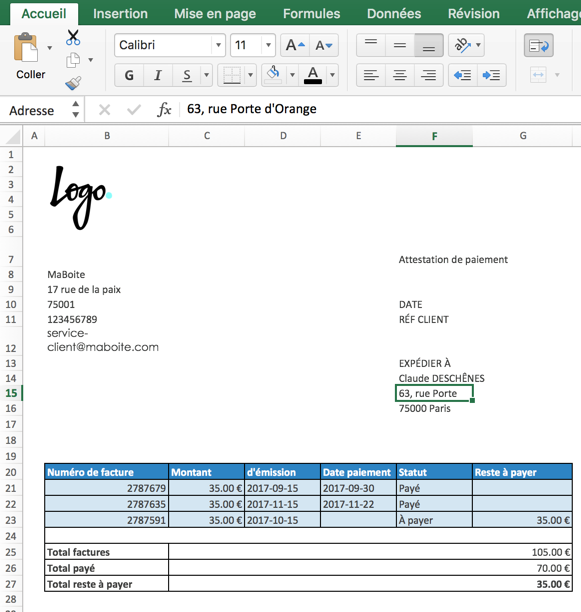Image resolution: width=581 pixels, height=612 pixels.
Task: Select the Format Painter brush icon
Action: pyautogui.click(x=73, y=83)
